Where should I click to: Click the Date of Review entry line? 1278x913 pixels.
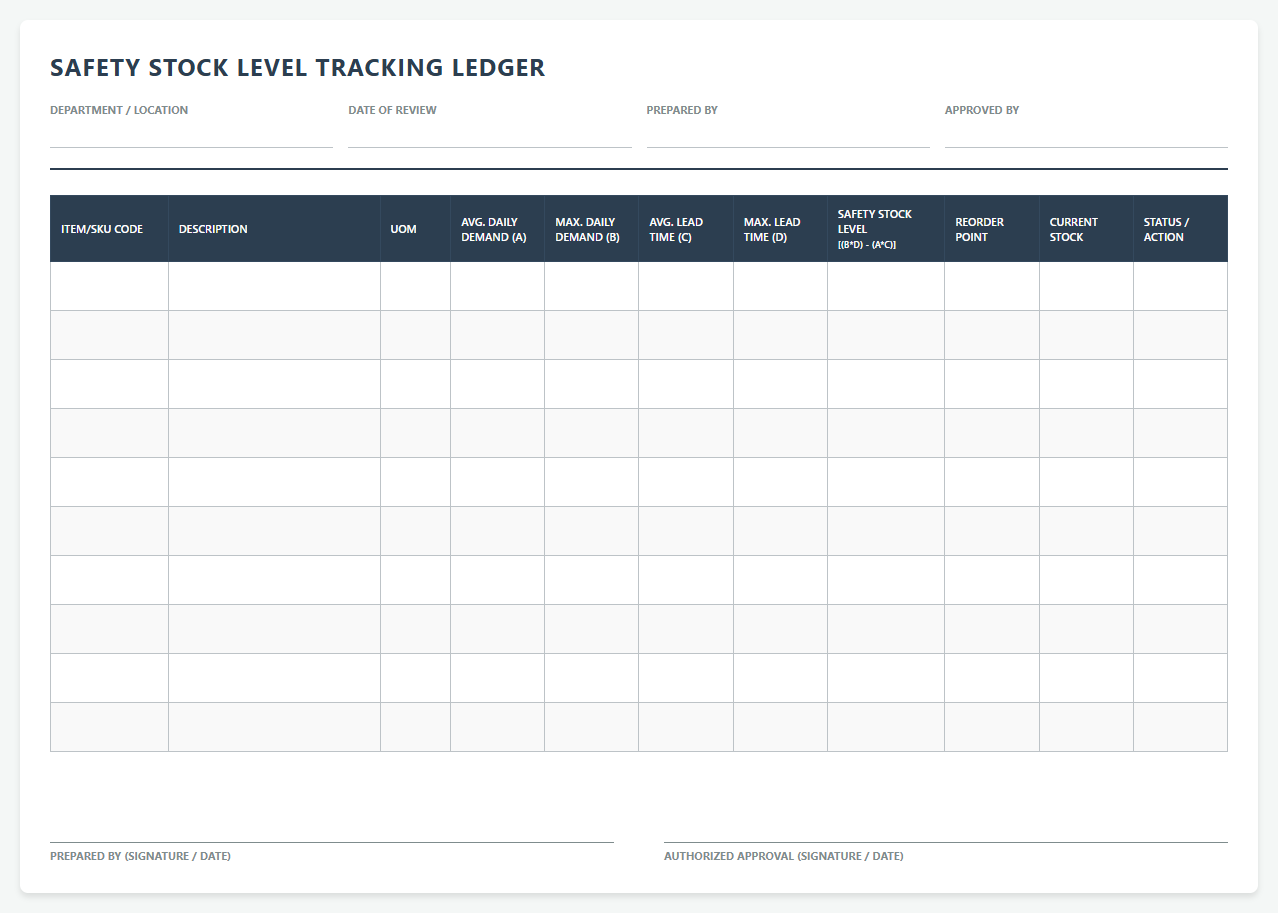click(490, 136)
